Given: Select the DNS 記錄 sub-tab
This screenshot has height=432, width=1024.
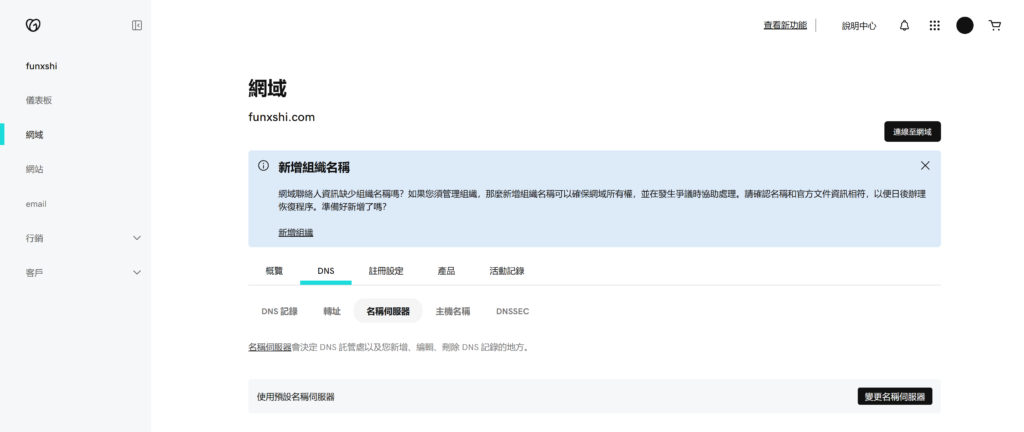Looking at the screenshot, I should pyautogui.click(x=279, y=311).
